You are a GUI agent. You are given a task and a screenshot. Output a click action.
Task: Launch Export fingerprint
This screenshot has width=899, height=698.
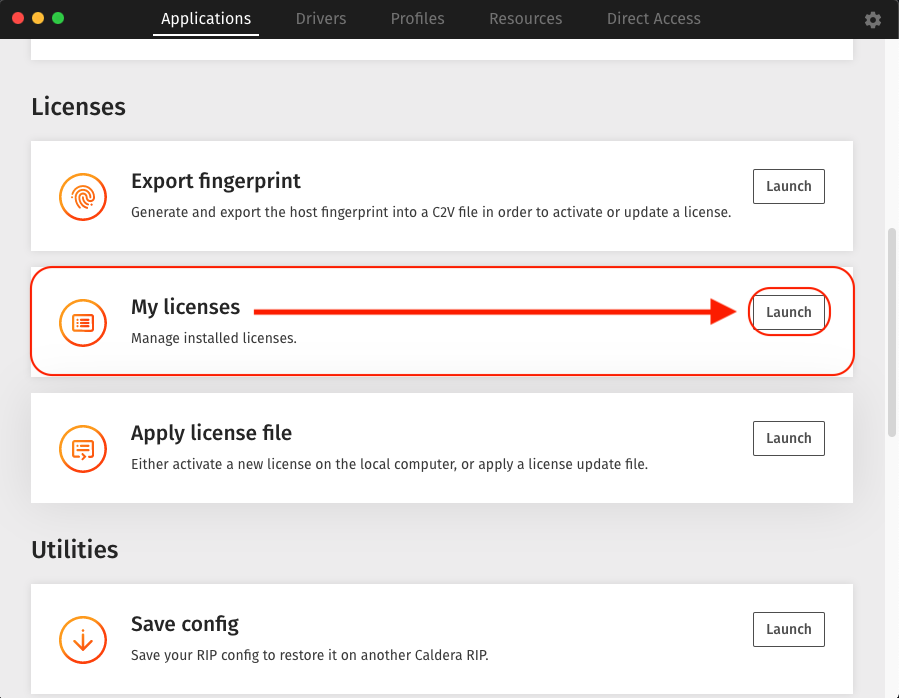pyautogui.click(x=788, y=186)
